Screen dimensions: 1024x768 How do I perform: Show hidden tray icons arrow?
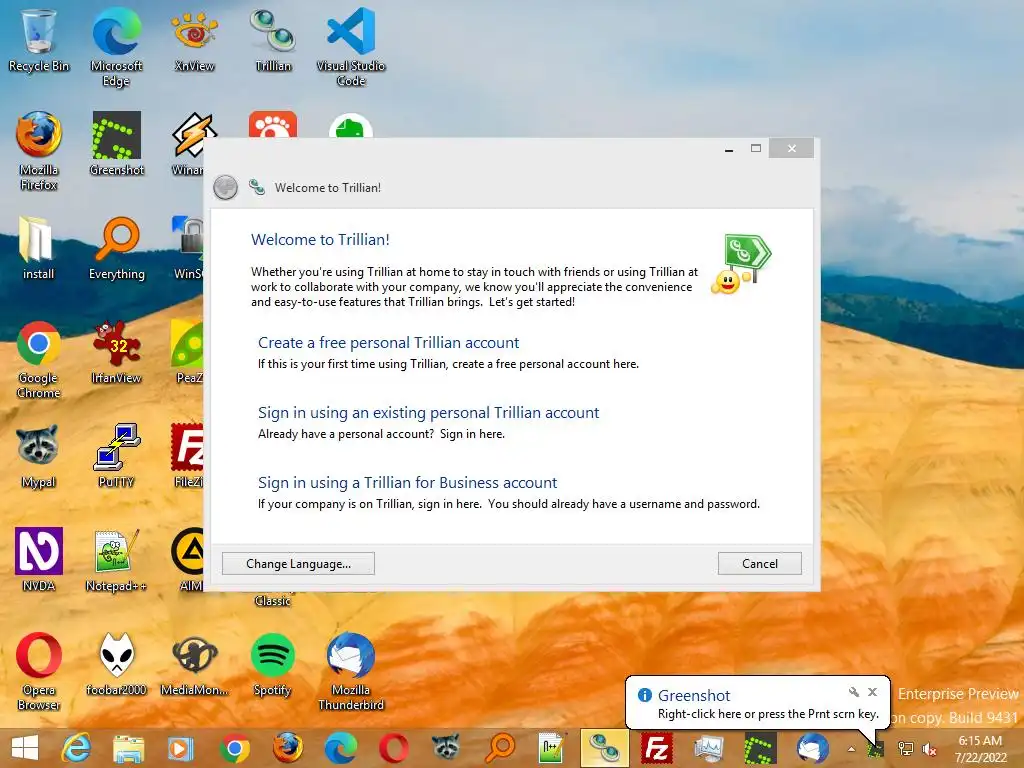[x=851, y=749]
